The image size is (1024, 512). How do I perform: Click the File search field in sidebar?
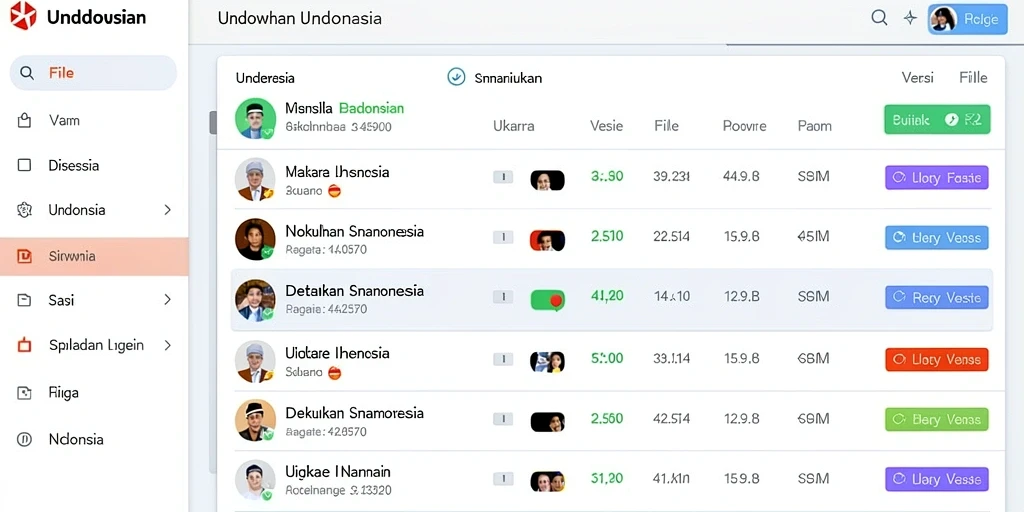click(x=93, y=72)
